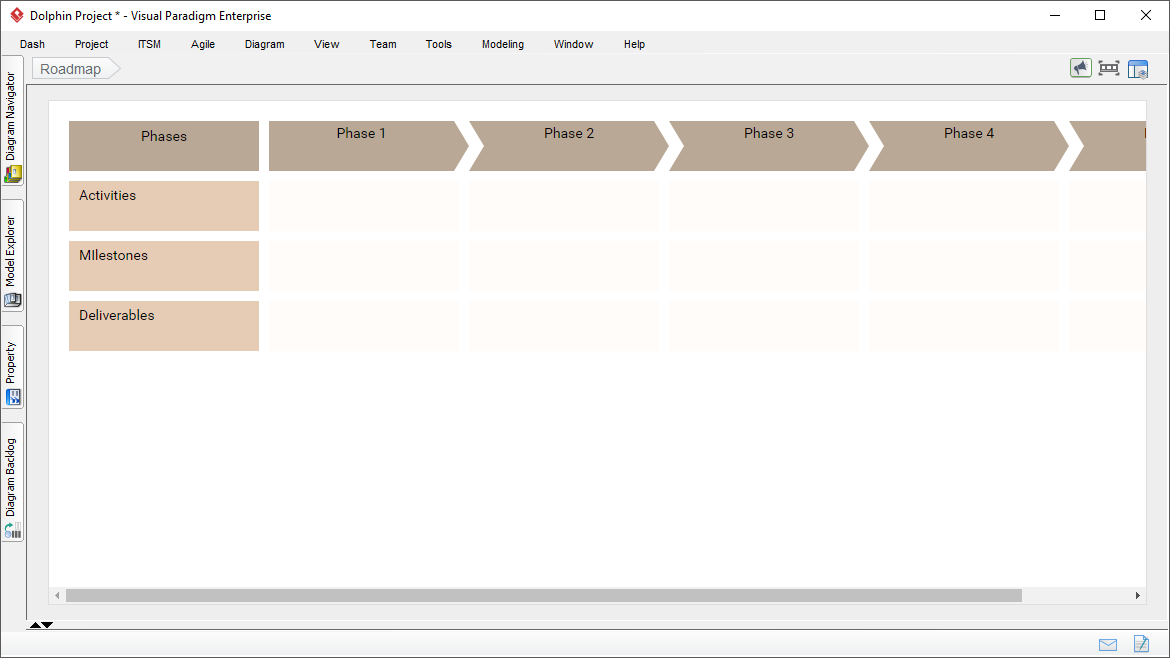Select the Phase 3 chevron
Screen dimensions: 1170x658
pos(769,146)
